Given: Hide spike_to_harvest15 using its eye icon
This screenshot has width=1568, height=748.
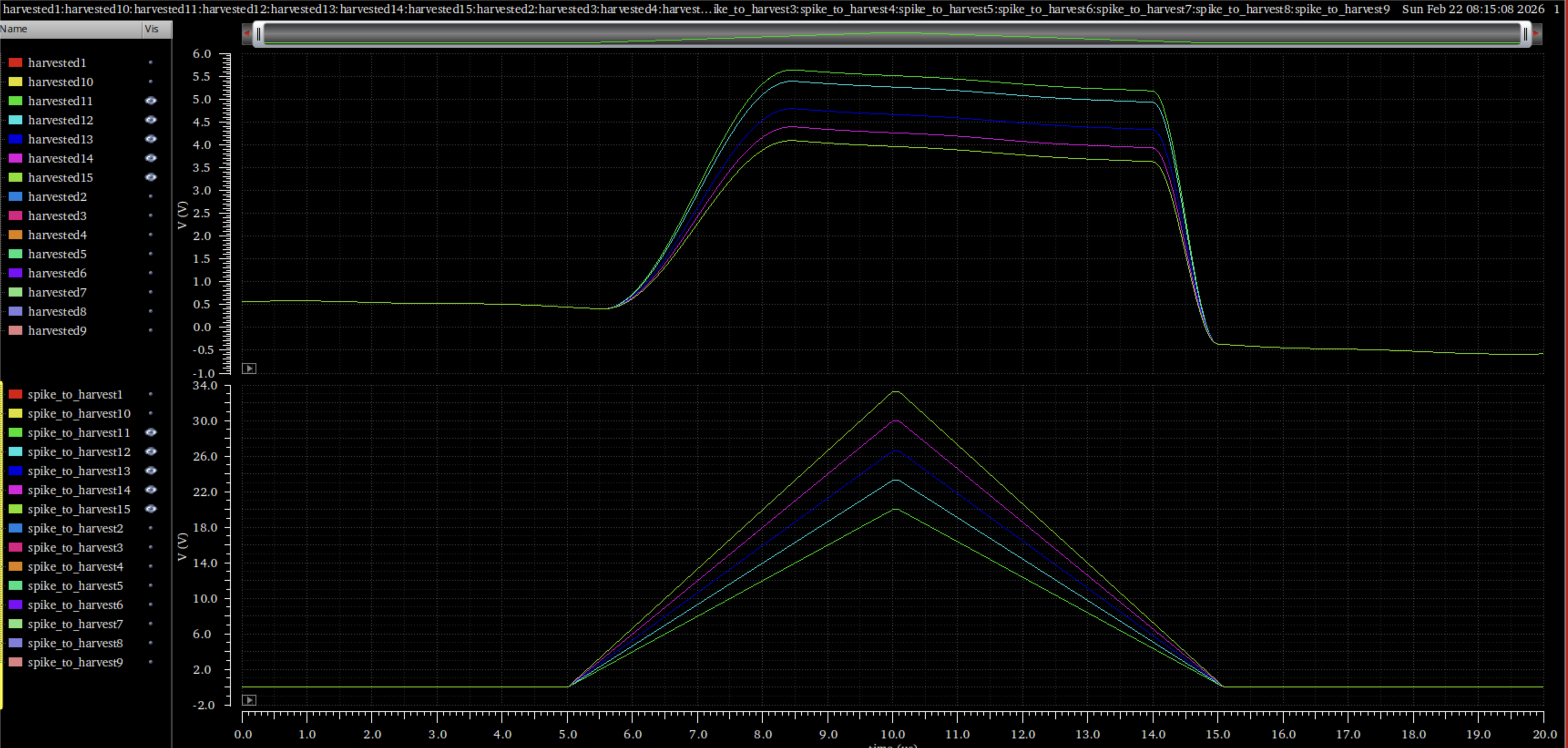Looking at the screenshot, I should (150, 509).
